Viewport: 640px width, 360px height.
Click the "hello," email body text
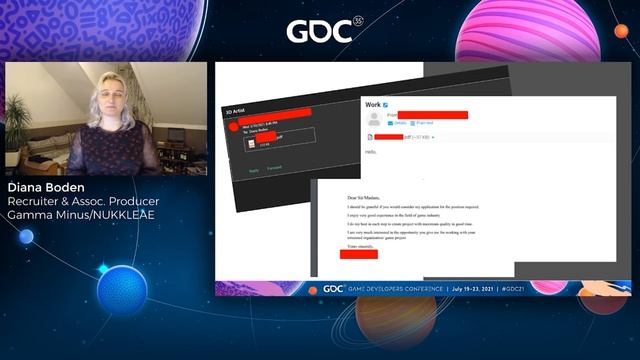click(x=371, y=152)
